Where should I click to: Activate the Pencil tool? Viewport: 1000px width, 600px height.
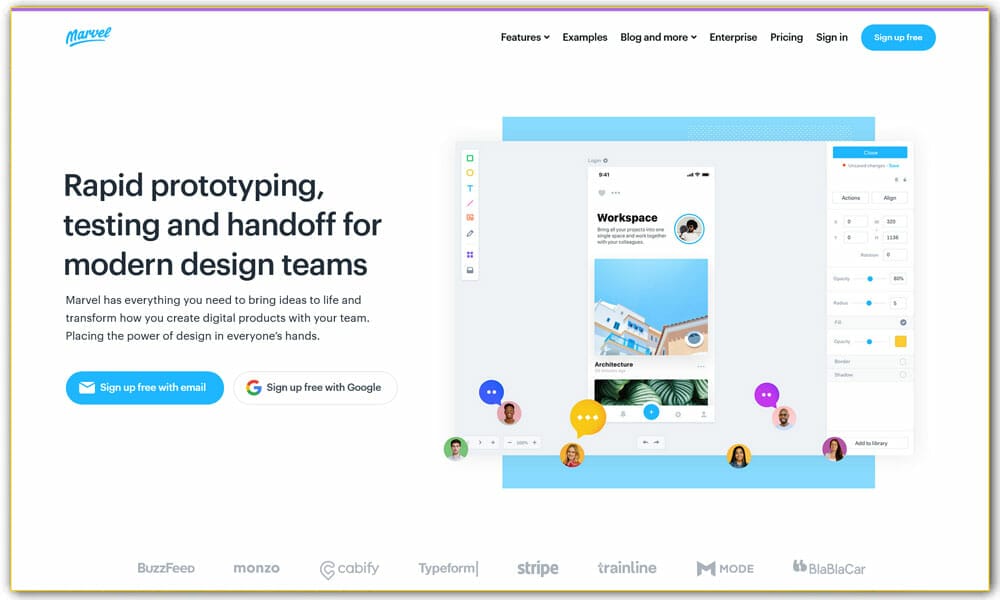pos(470,233)
